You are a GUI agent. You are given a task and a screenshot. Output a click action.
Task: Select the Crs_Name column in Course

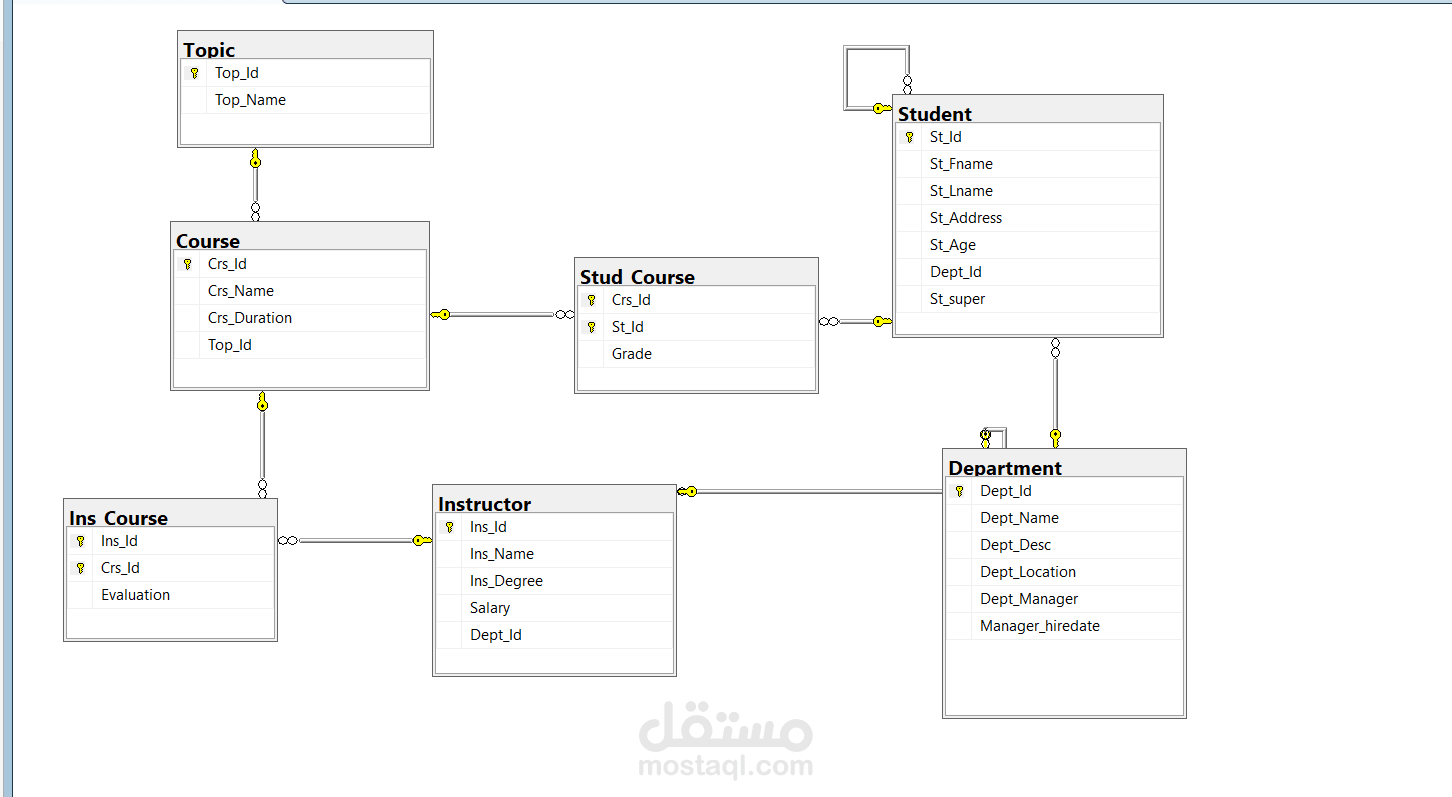click(300, 291)
